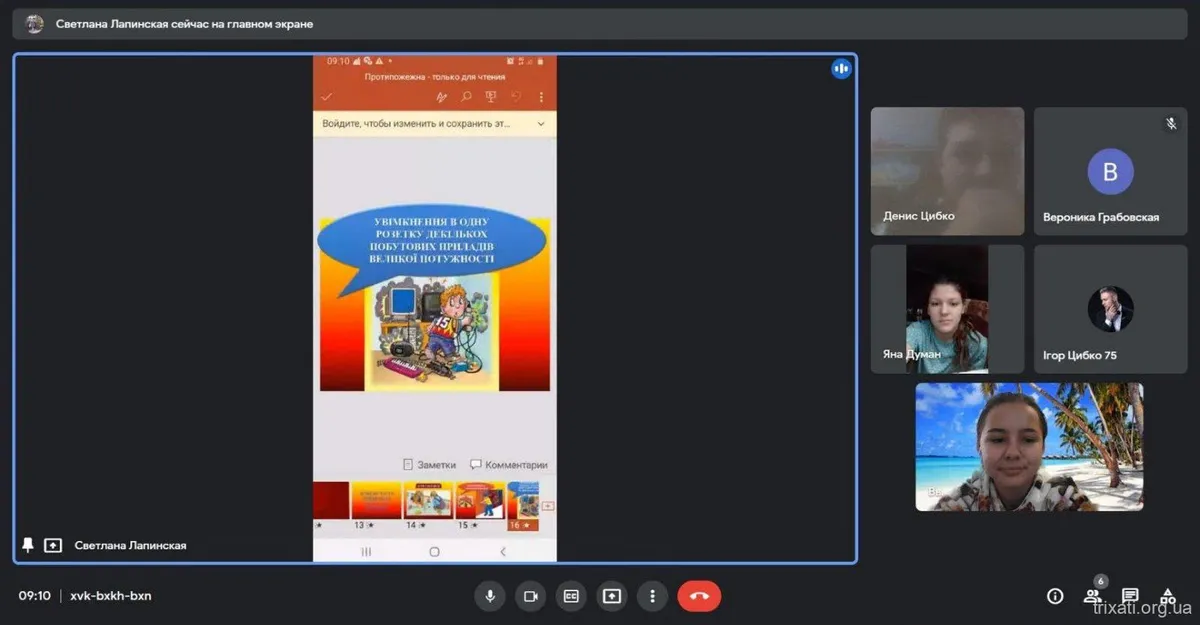This screenshot has width=1200, height=625.
Task: Open PowerPoint vertical three-dot menu
Action: (541, 97)
